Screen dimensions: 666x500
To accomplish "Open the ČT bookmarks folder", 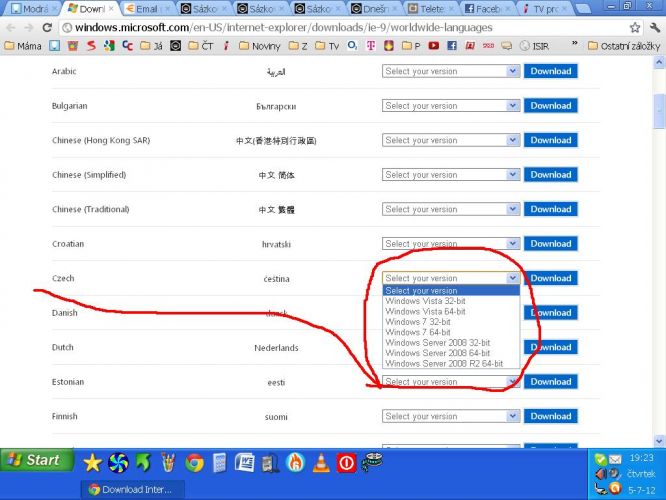I will pyautogui.click(x=201, y=45).
